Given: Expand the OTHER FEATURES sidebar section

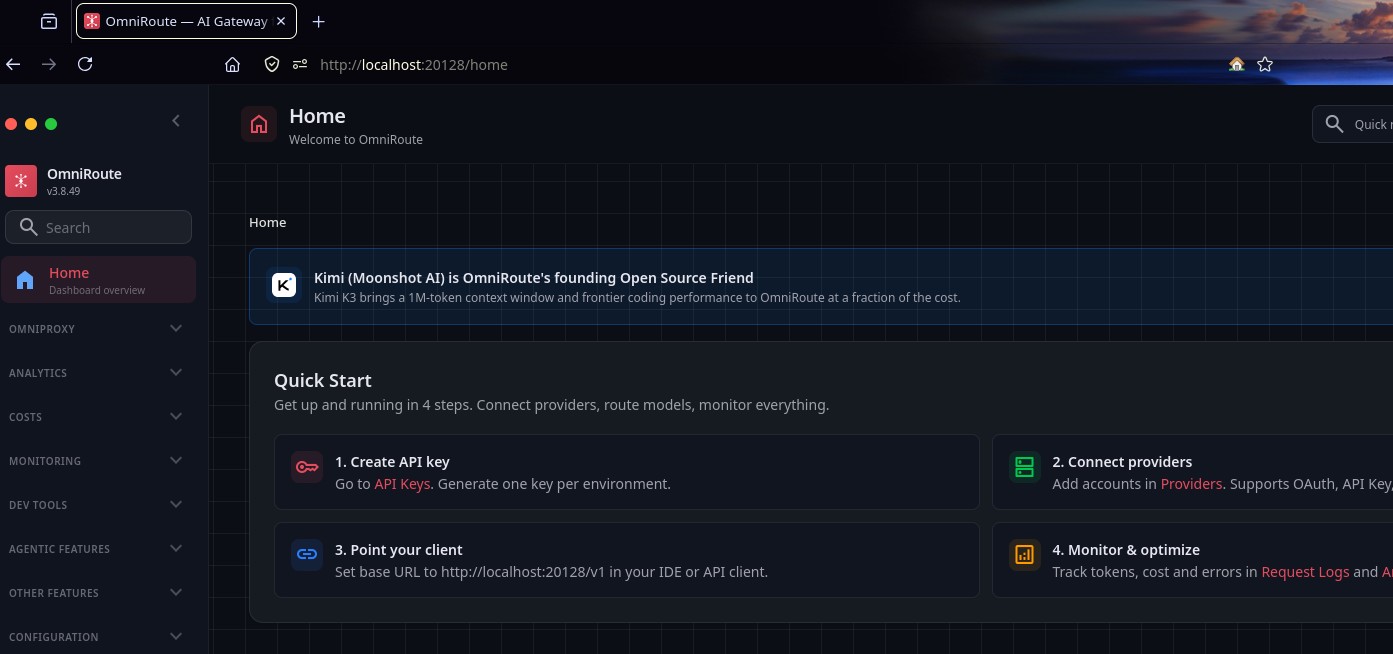Looking at the screenshot, I should tap(98, 593).
